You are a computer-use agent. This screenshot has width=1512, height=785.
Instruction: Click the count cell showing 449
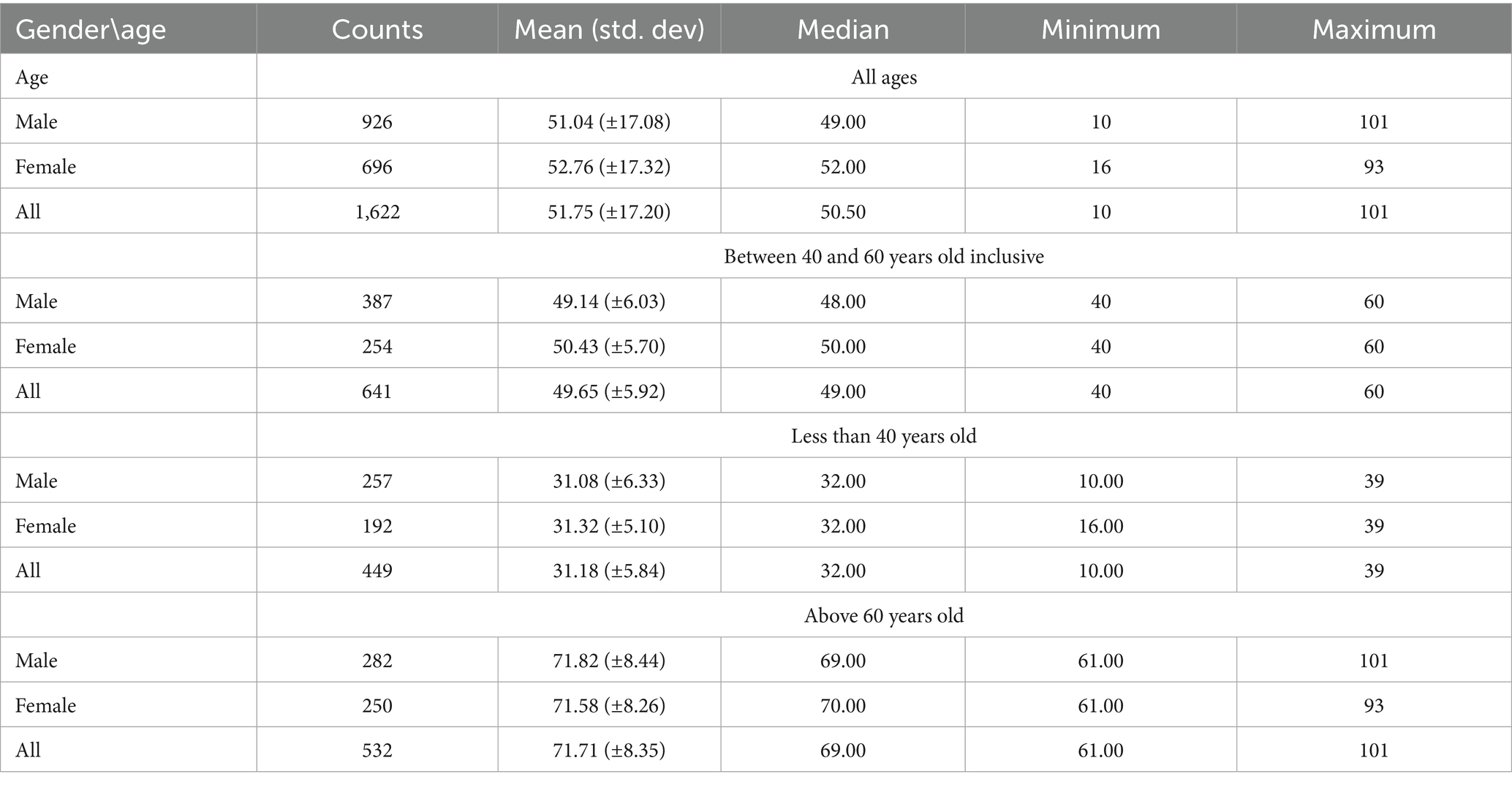(x=377, y=571)
